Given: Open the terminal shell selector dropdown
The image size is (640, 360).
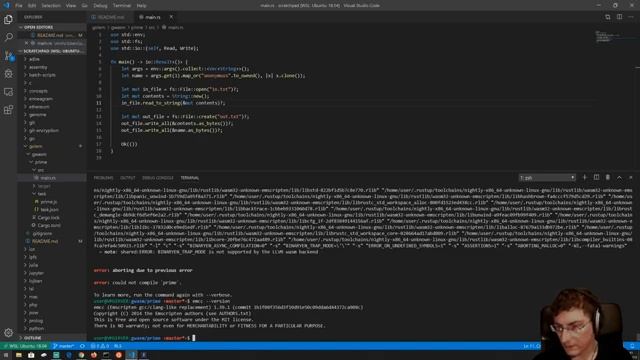Looking at the screenshot, I should click(547, 178).
